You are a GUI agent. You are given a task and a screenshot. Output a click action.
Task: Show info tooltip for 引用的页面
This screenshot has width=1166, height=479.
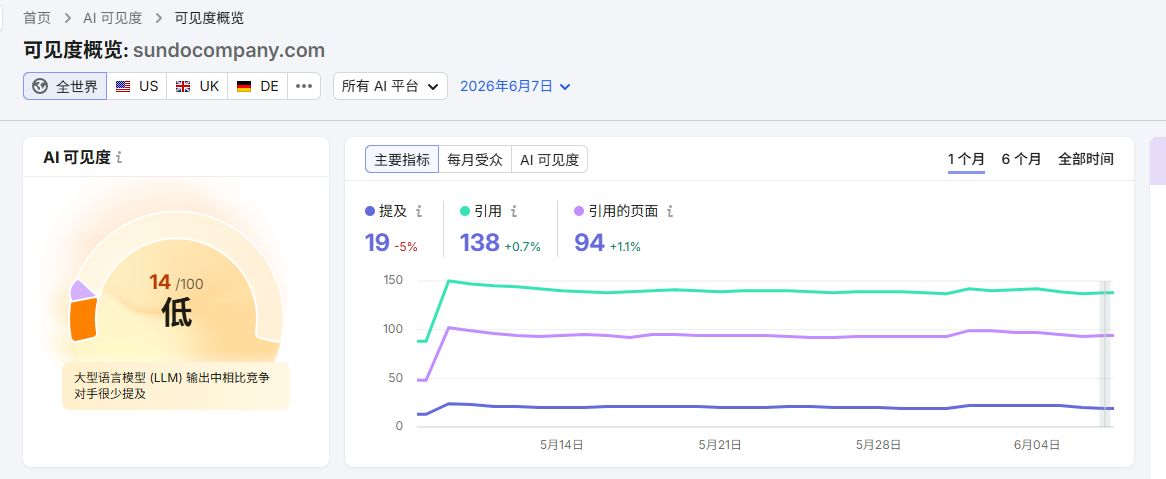tap(670, 211)
